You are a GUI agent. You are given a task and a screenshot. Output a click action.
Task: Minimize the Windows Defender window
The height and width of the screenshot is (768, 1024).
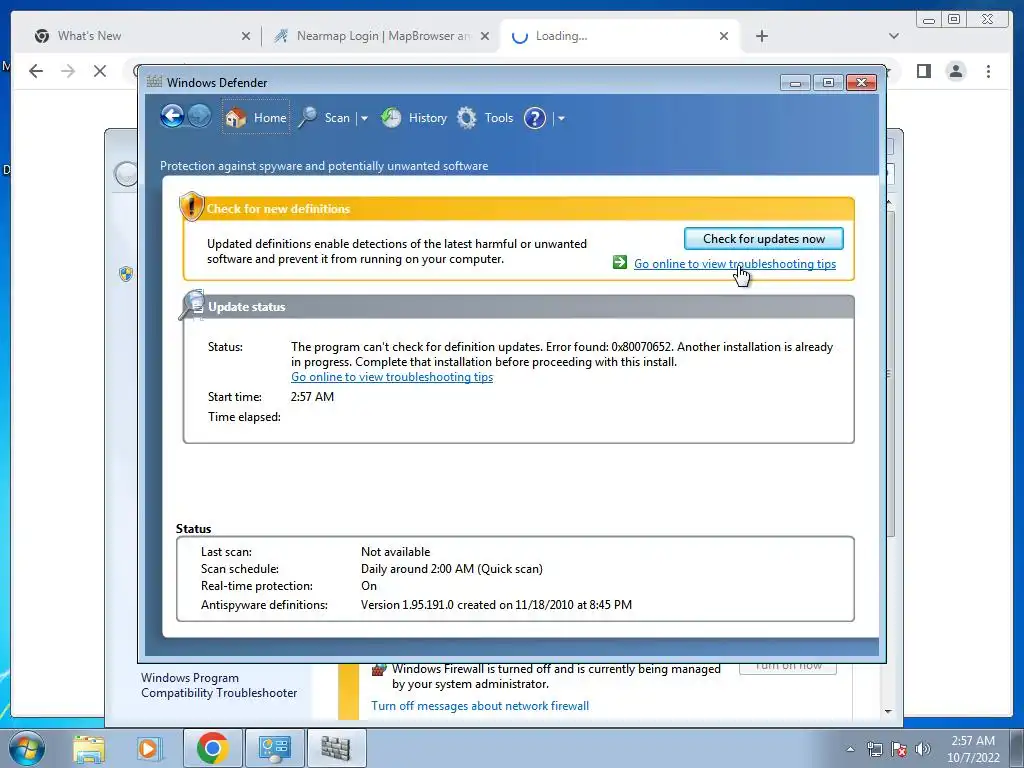click(795, 82)
